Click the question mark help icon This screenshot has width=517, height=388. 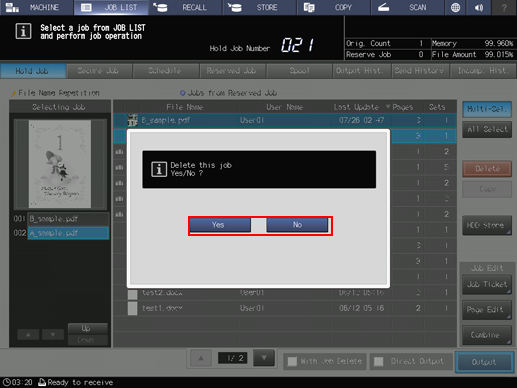[504, 7]
